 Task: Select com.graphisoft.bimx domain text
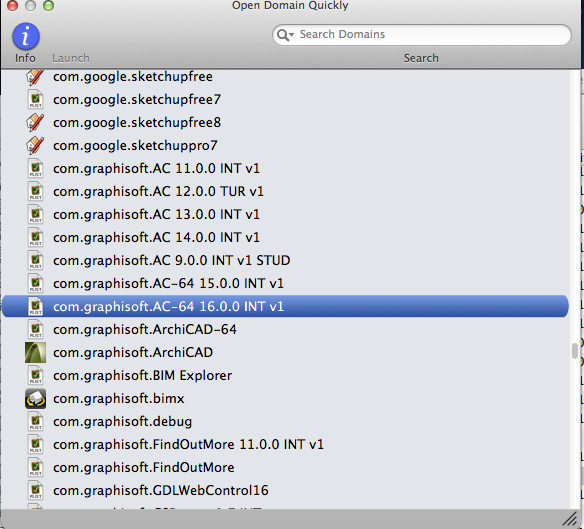click(118, 399)
